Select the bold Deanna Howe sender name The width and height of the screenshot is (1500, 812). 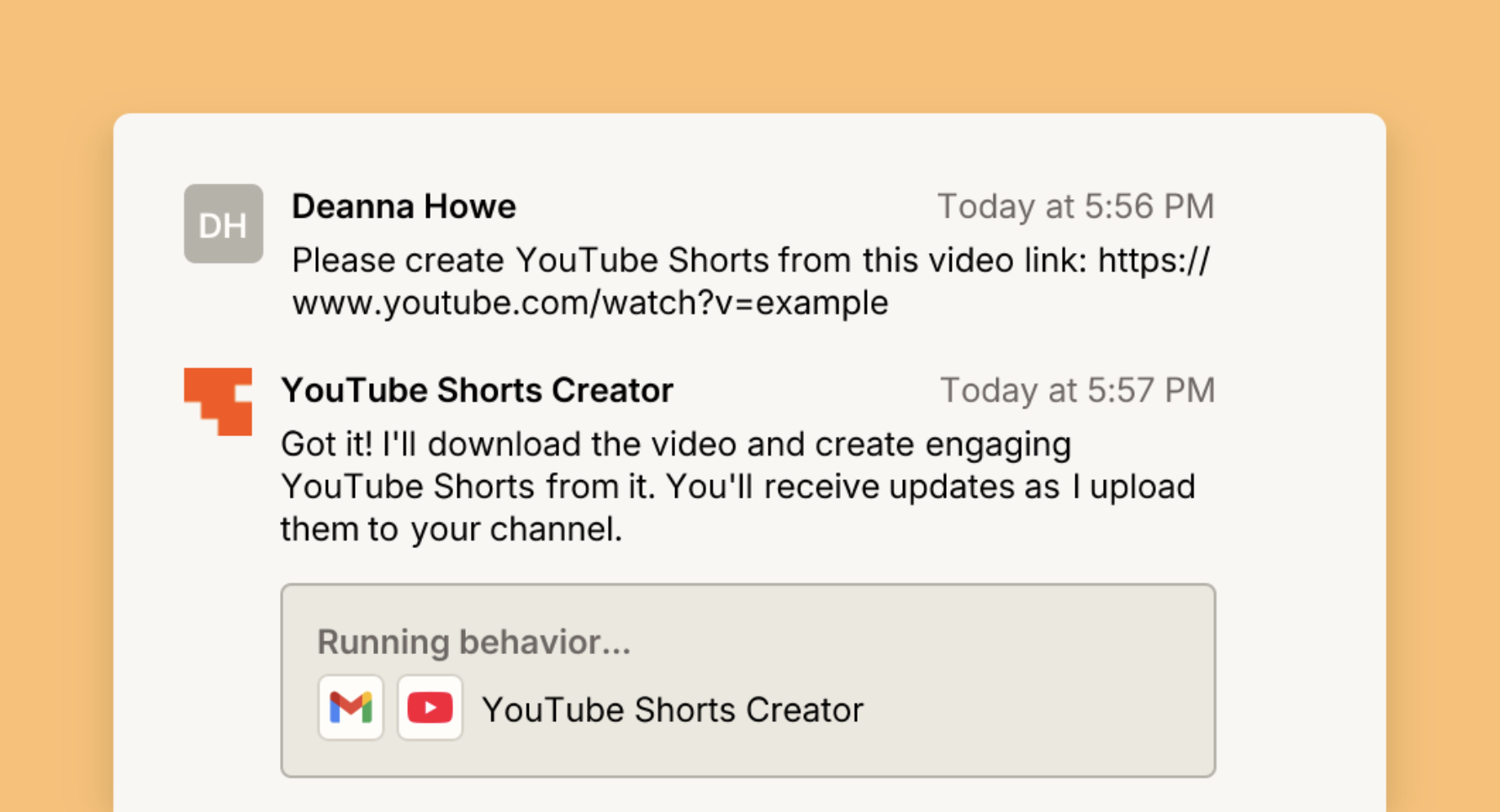click(x=404, y=206)
